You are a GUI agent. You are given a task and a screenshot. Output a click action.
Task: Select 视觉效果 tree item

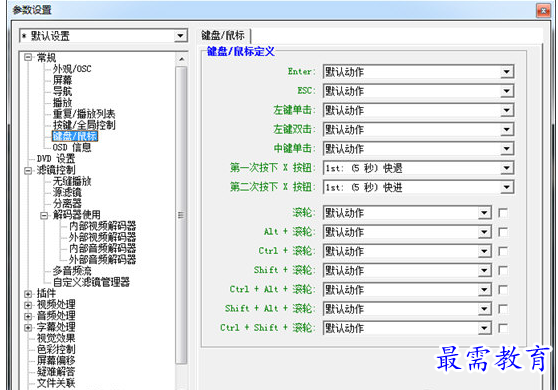click(56, 338)
